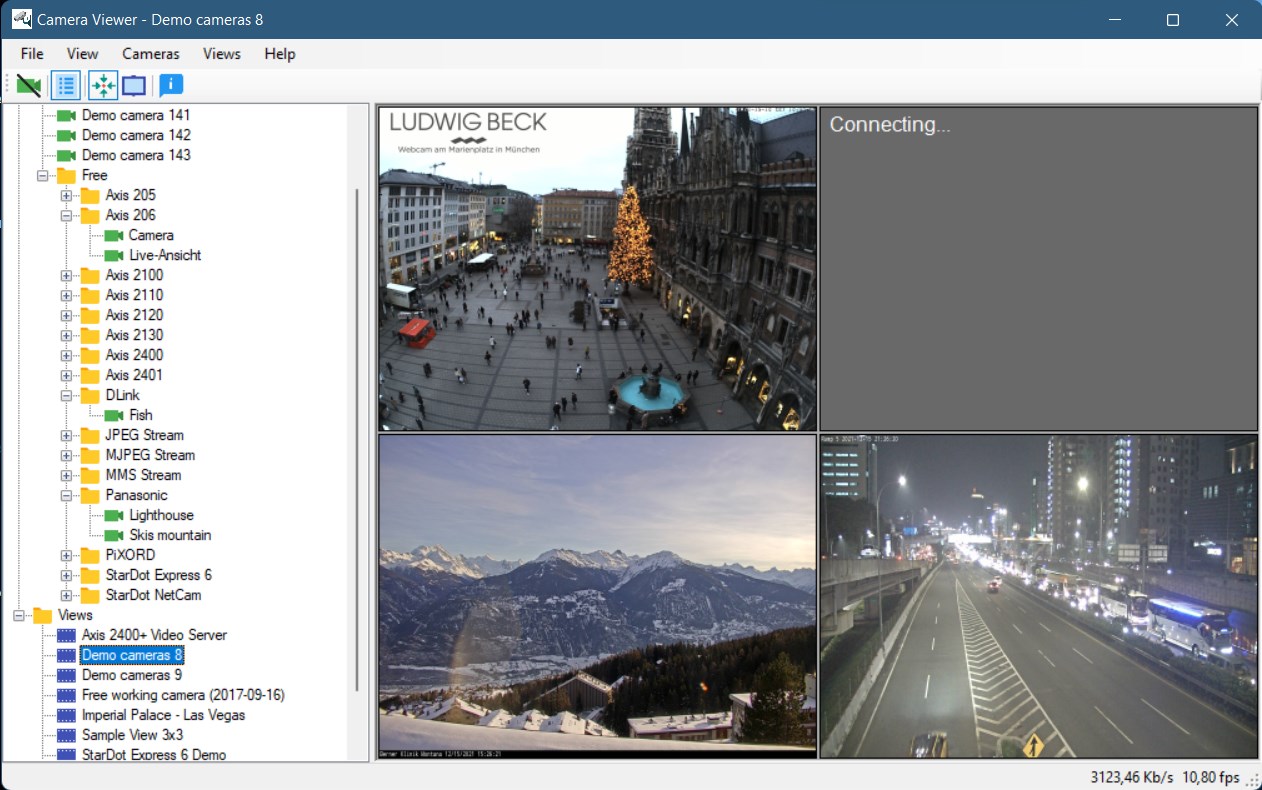1262x790 pixels.
Task: Click the Ludwig Beck Marienplatz video feed
Action: pos(597,269)
